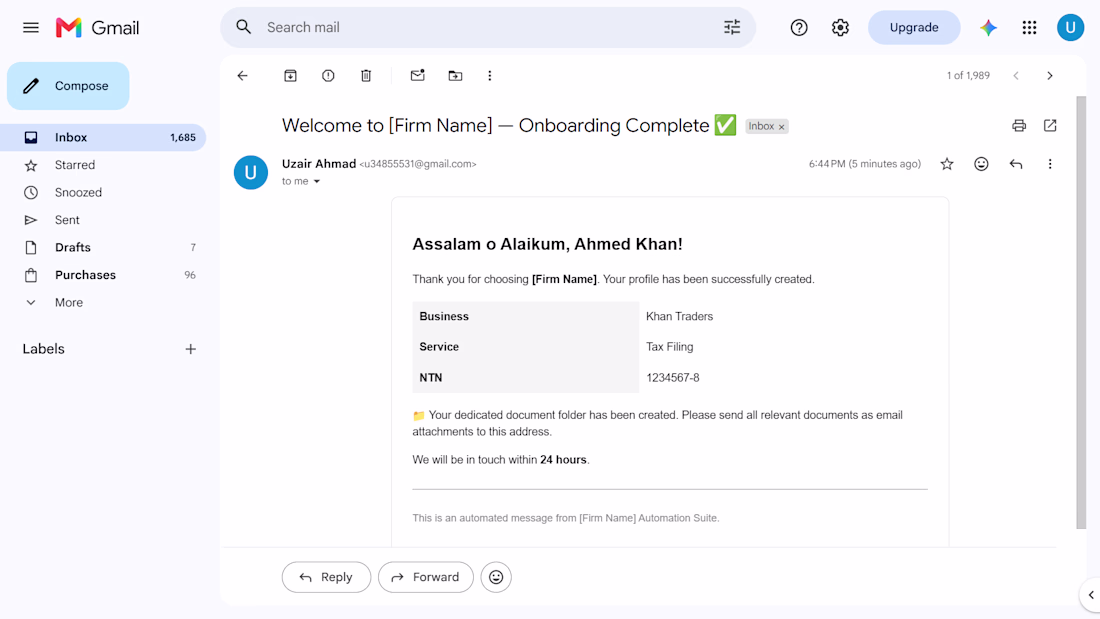Open the Google account avatar
This screenshot has width=1100, height=619.
tap(1070, 27)
